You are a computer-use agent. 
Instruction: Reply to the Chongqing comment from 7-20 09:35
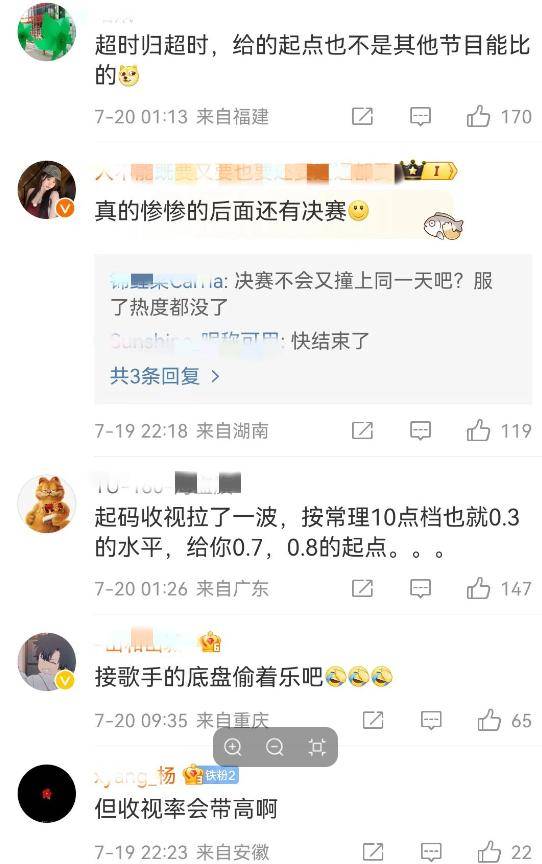click(x=431, y=720)
